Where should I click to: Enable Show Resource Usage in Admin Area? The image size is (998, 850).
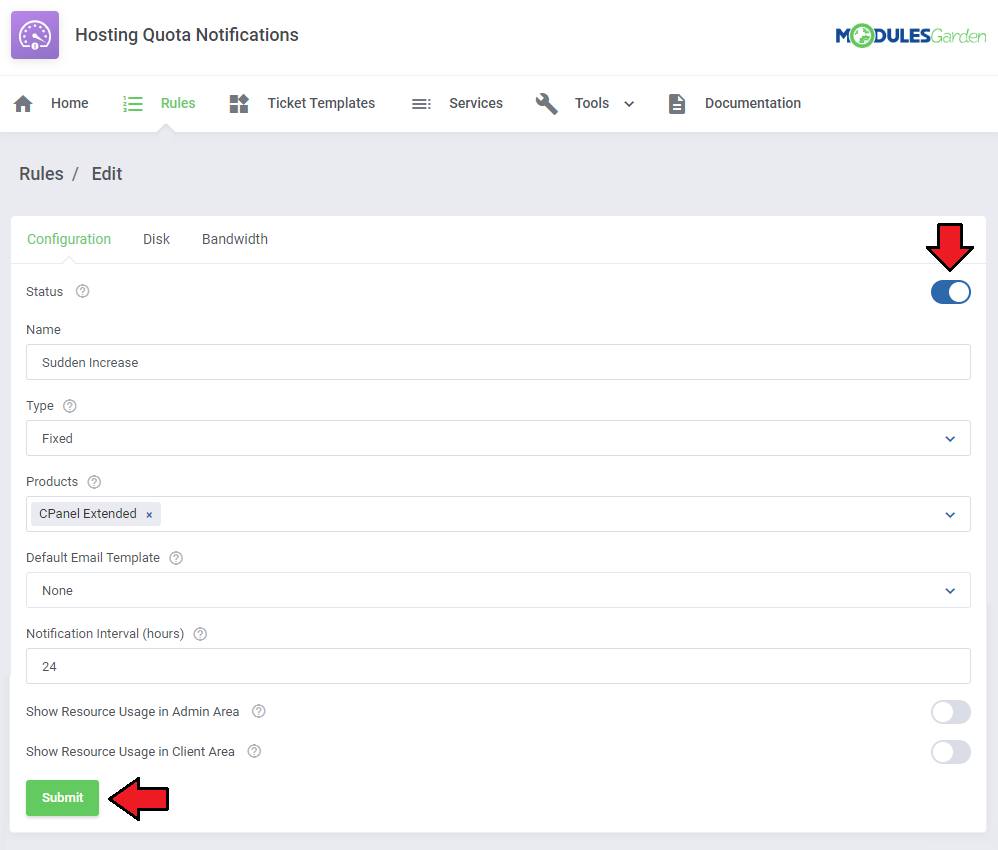[950, 712]
